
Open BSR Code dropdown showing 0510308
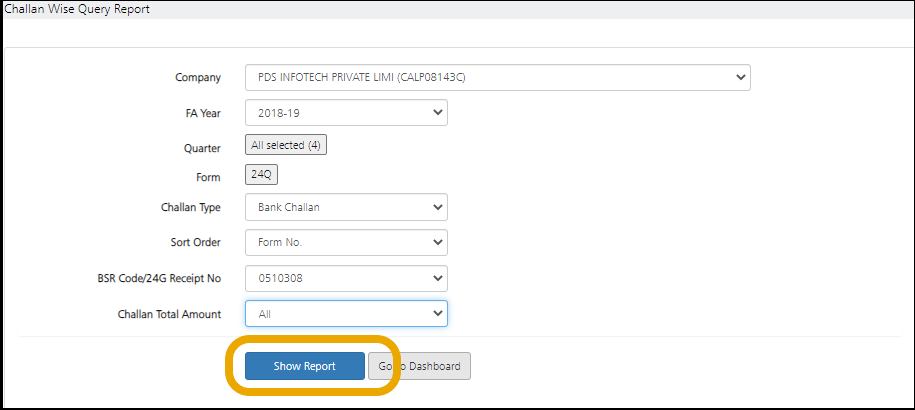pyautogui.click(x=346, y=278)
